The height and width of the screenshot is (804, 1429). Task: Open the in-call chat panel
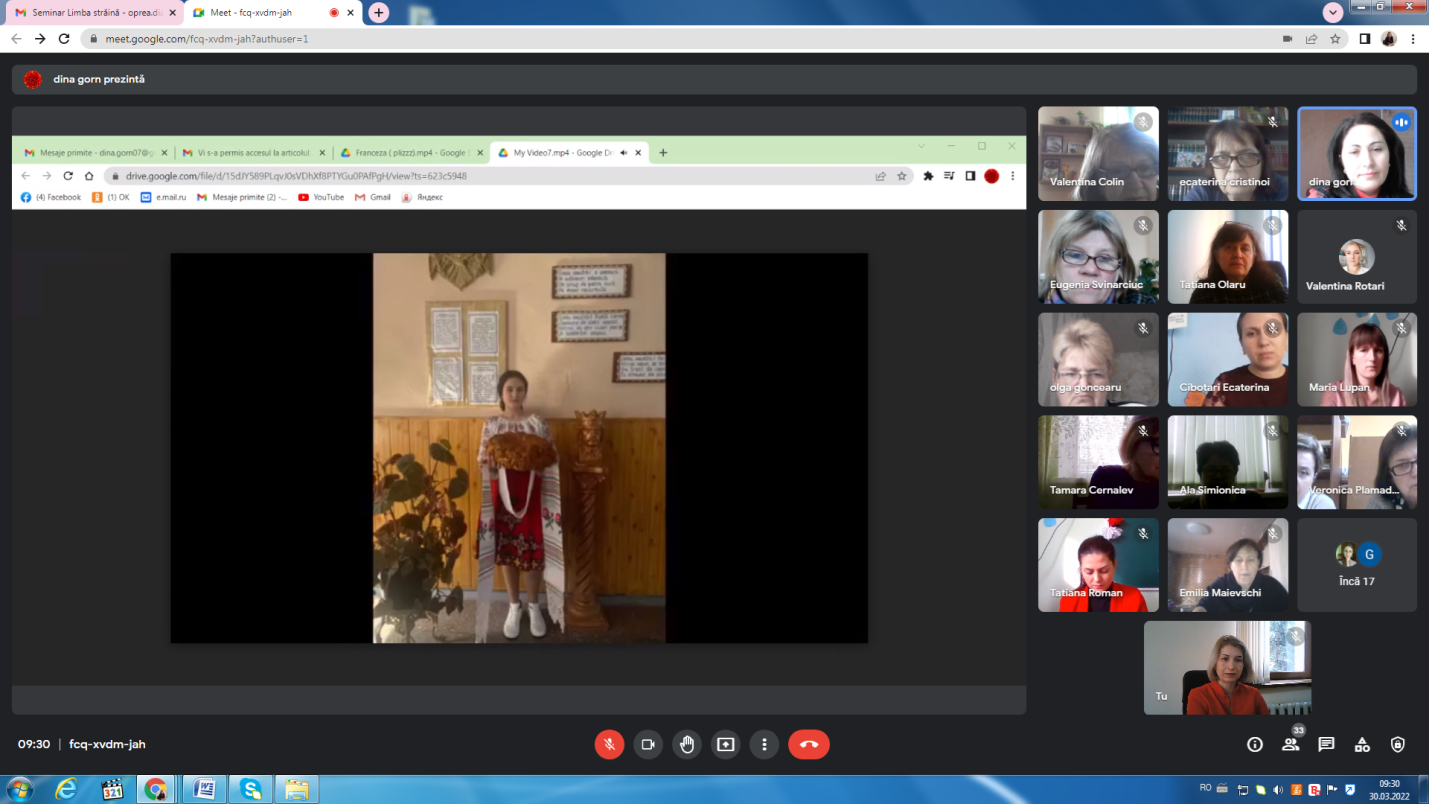coord(1326,744)
